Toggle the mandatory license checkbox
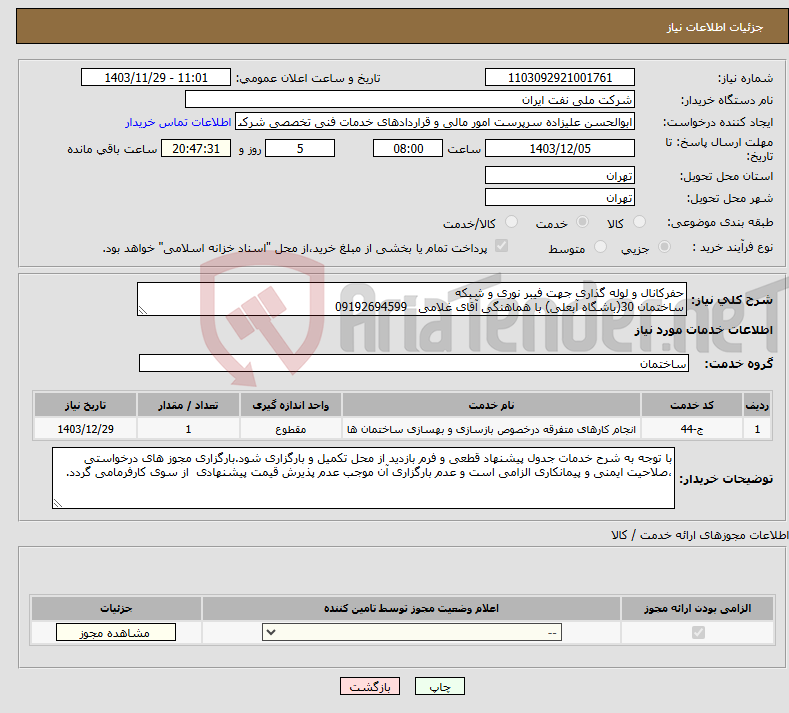Image resolution: width=789 pixels, height=713 pixels. (x=698, y=632)
